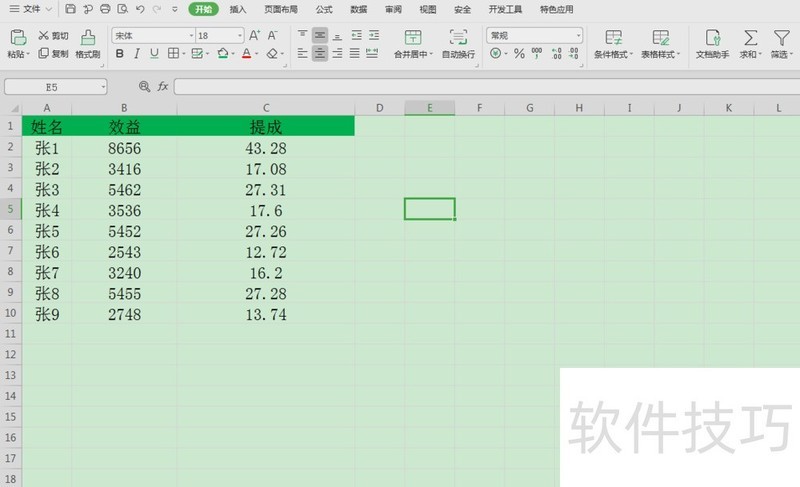Open the 开发工具 tab
Image resolution: width=800 pixels, height=487 pixels.
[x=505, y=9]
